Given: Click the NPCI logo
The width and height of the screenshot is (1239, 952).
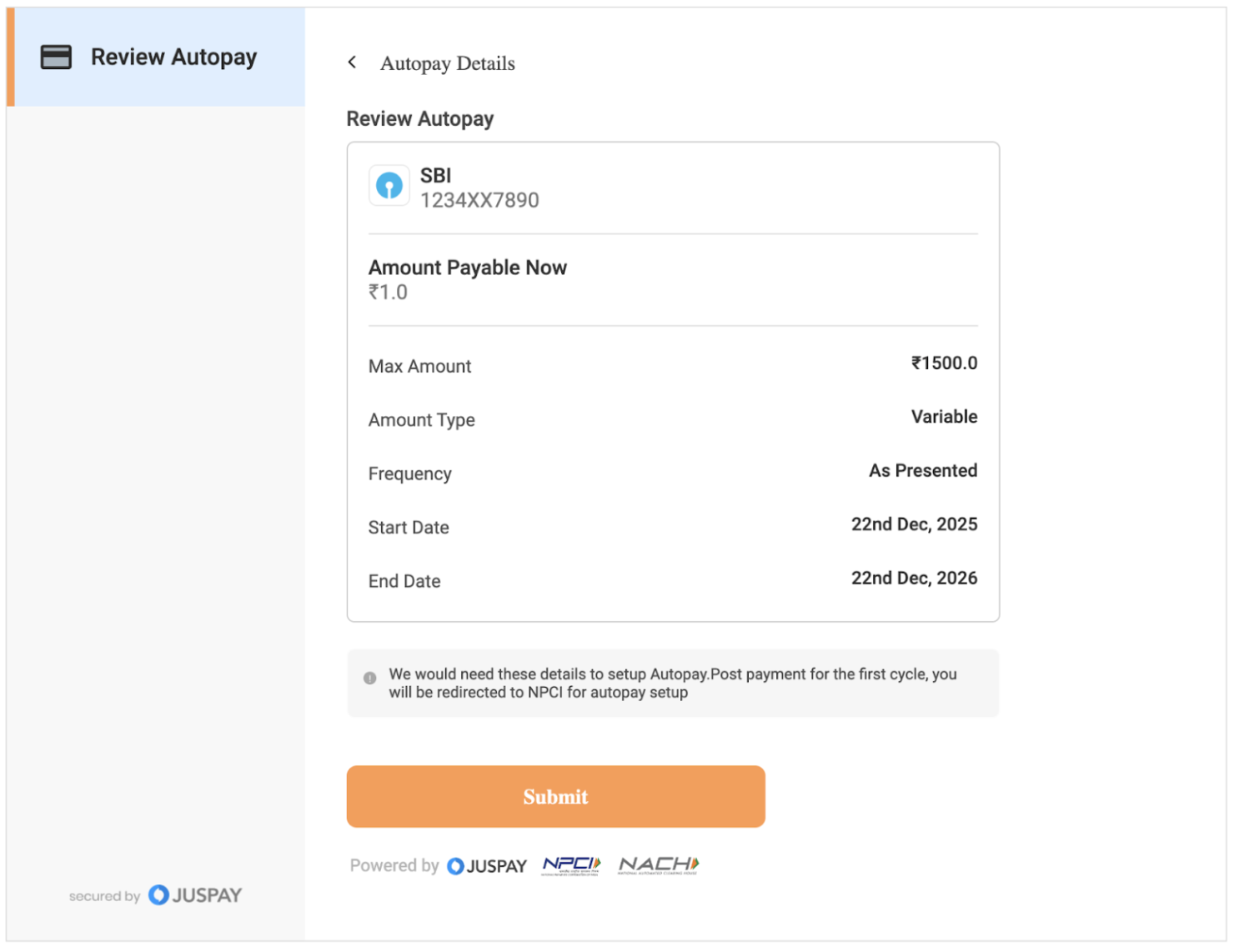Looking at the screenshot, I should click(x=571, y=865).
